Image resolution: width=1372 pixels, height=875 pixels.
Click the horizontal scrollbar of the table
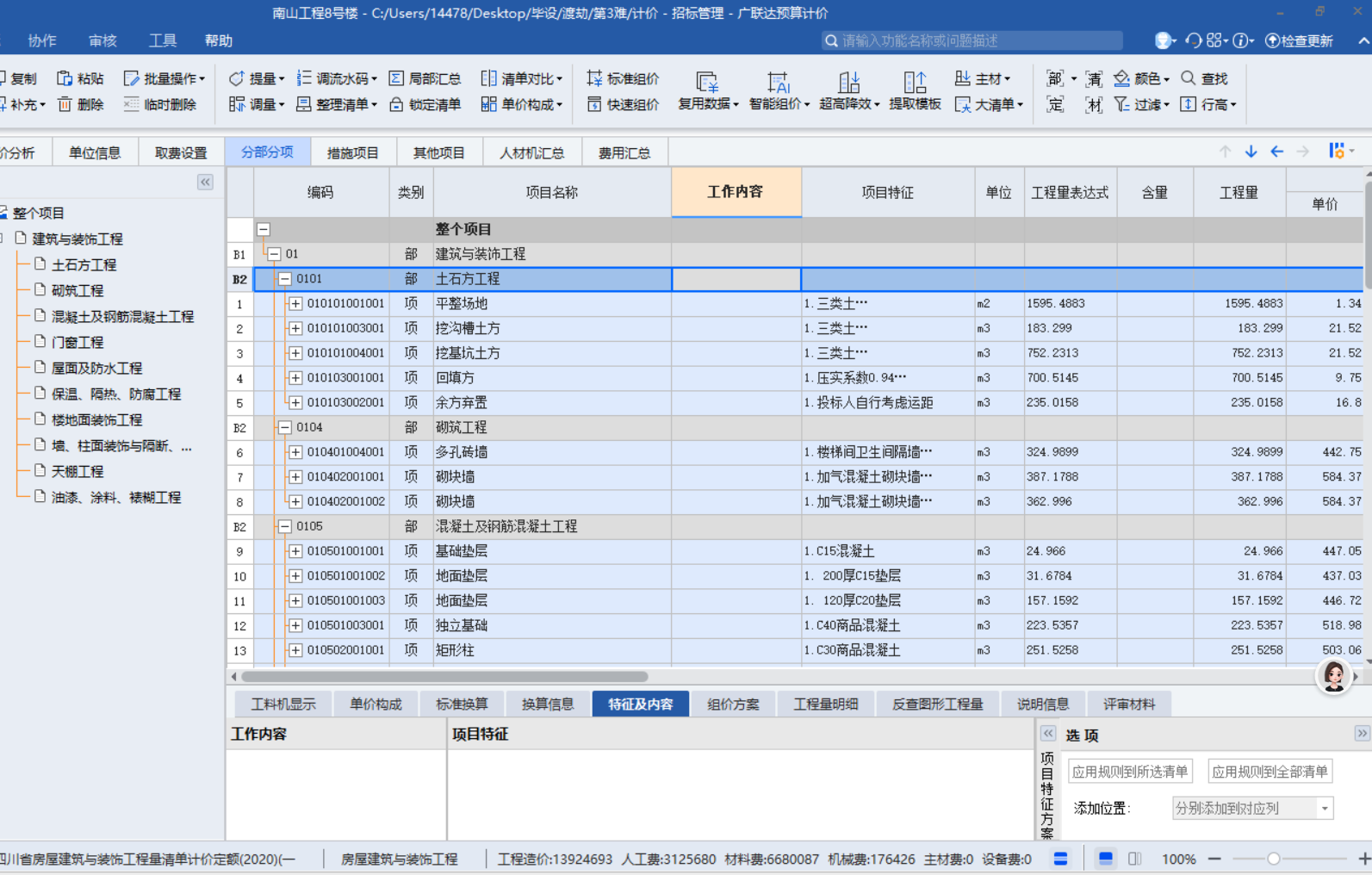click(444, 677)
